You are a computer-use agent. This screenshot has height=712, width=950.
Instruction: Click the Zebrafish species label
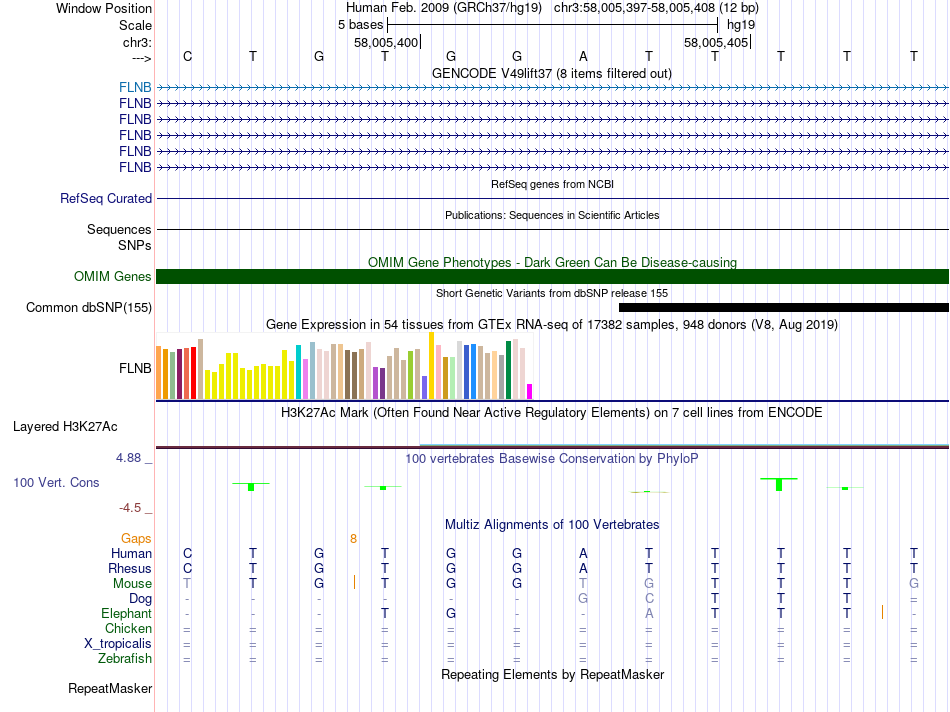[125, 658]
